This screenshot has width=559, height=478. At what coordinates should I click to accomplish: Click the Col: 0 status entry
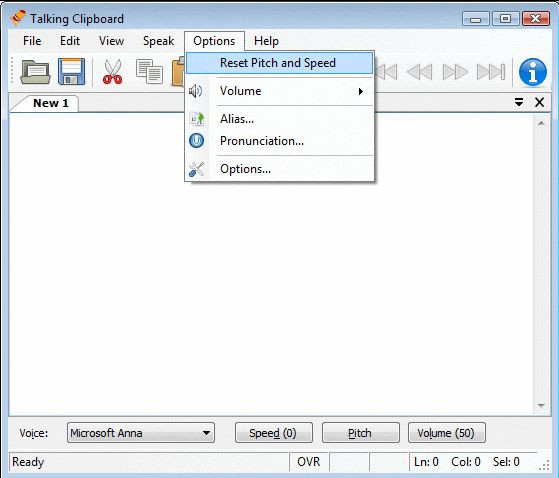click(x=466, y=462)
